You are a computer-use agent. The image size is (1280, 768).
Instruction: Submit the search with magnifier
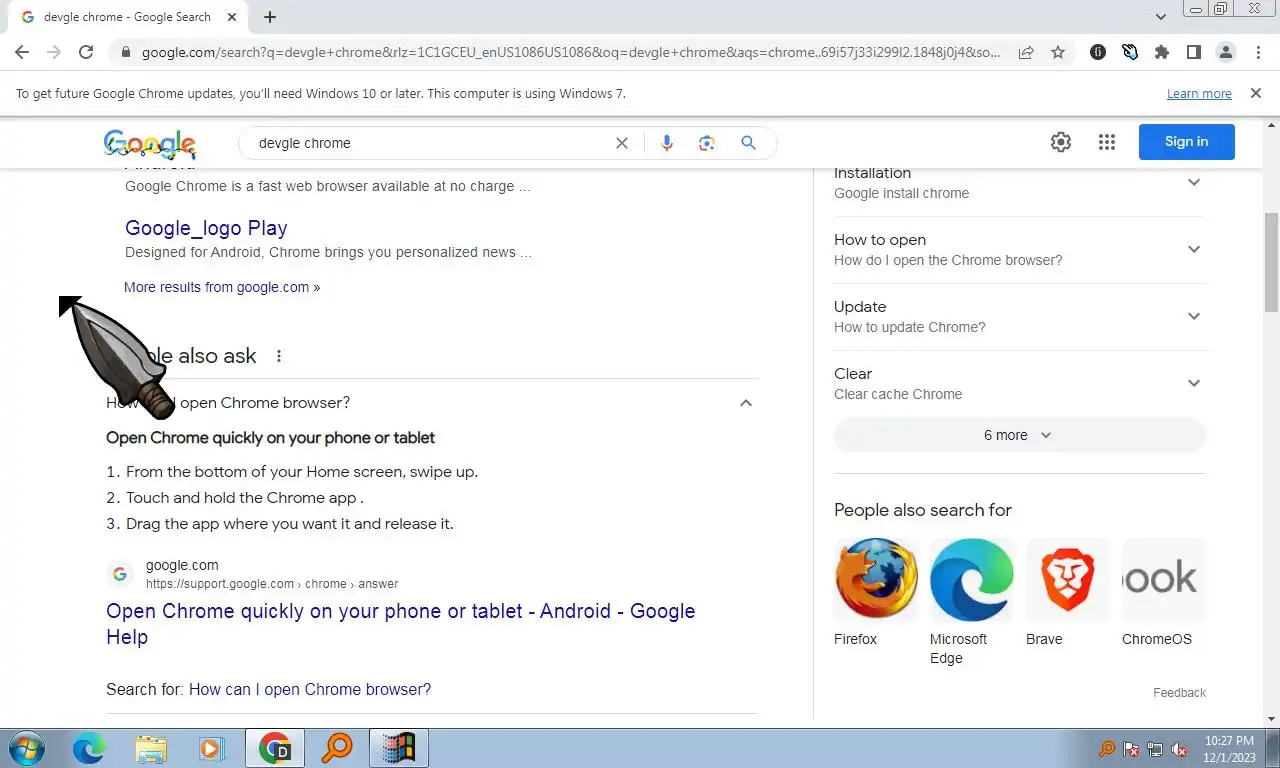coord(748,143)
